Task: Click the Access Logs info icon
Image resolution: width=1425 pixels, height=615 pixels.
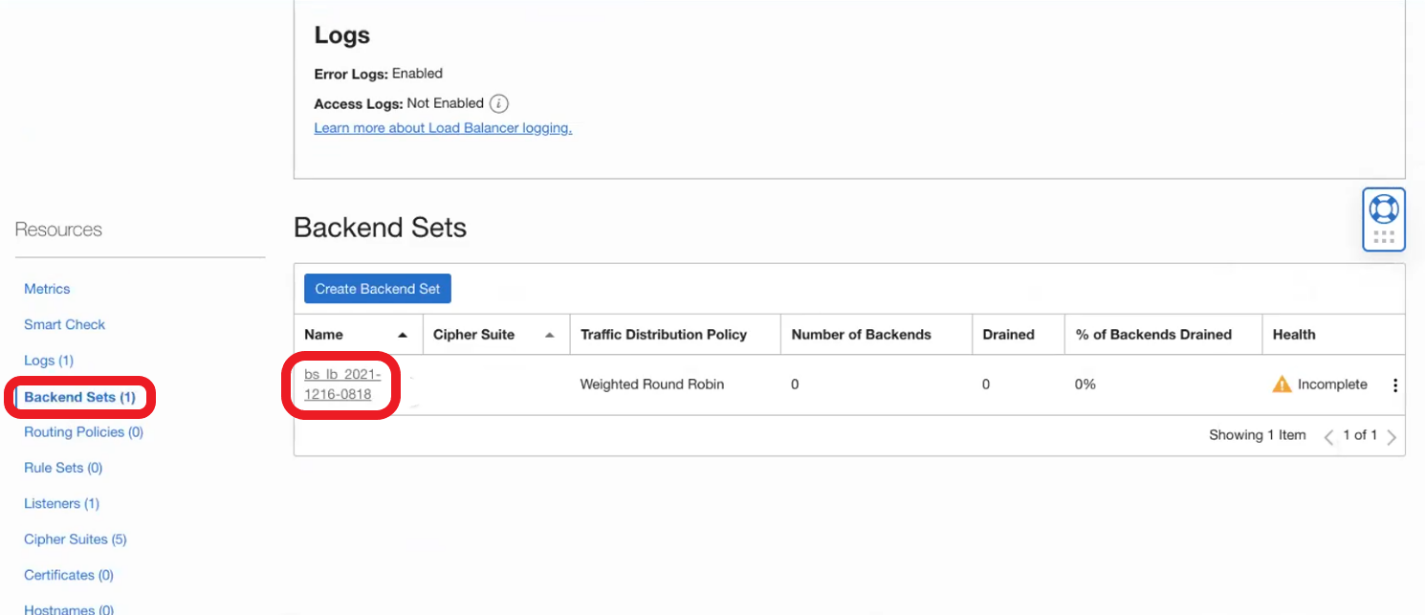Action: click(x=499, y=104)
